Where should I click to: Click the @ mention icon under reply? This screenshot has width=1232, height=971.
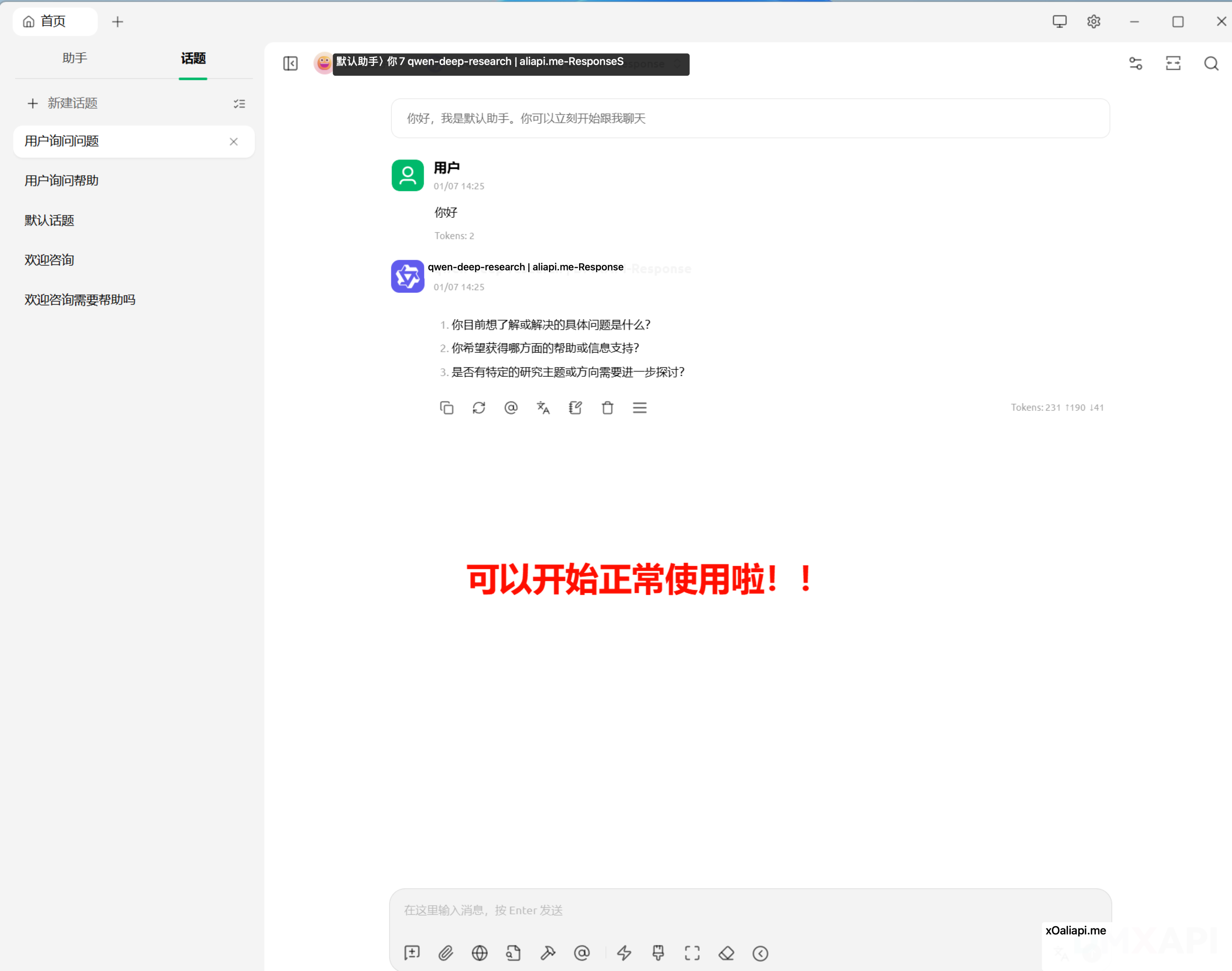pyautogui.click(x=511, y=408)
